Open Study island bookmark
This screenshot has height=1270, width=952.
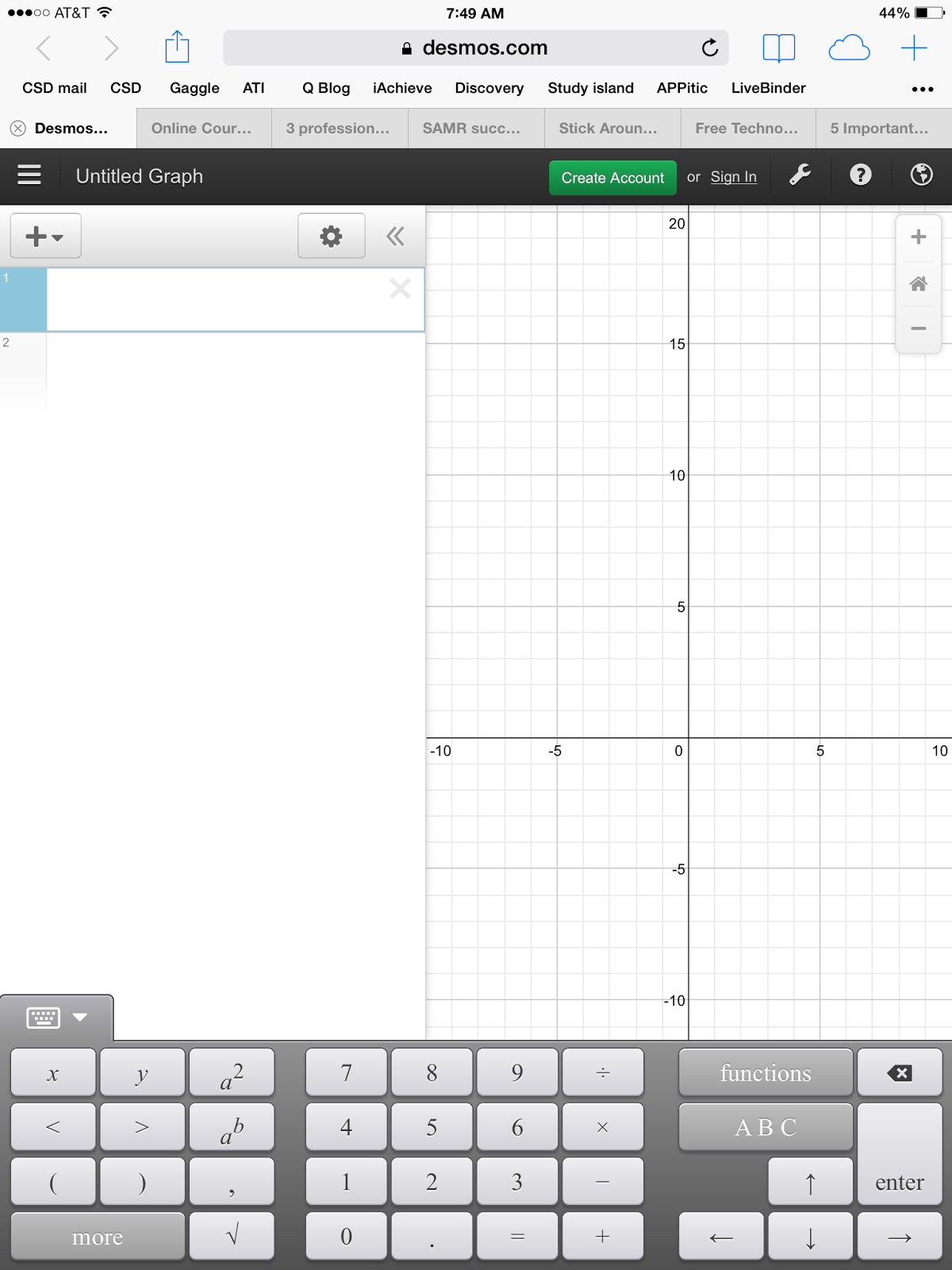click(591, 88)
